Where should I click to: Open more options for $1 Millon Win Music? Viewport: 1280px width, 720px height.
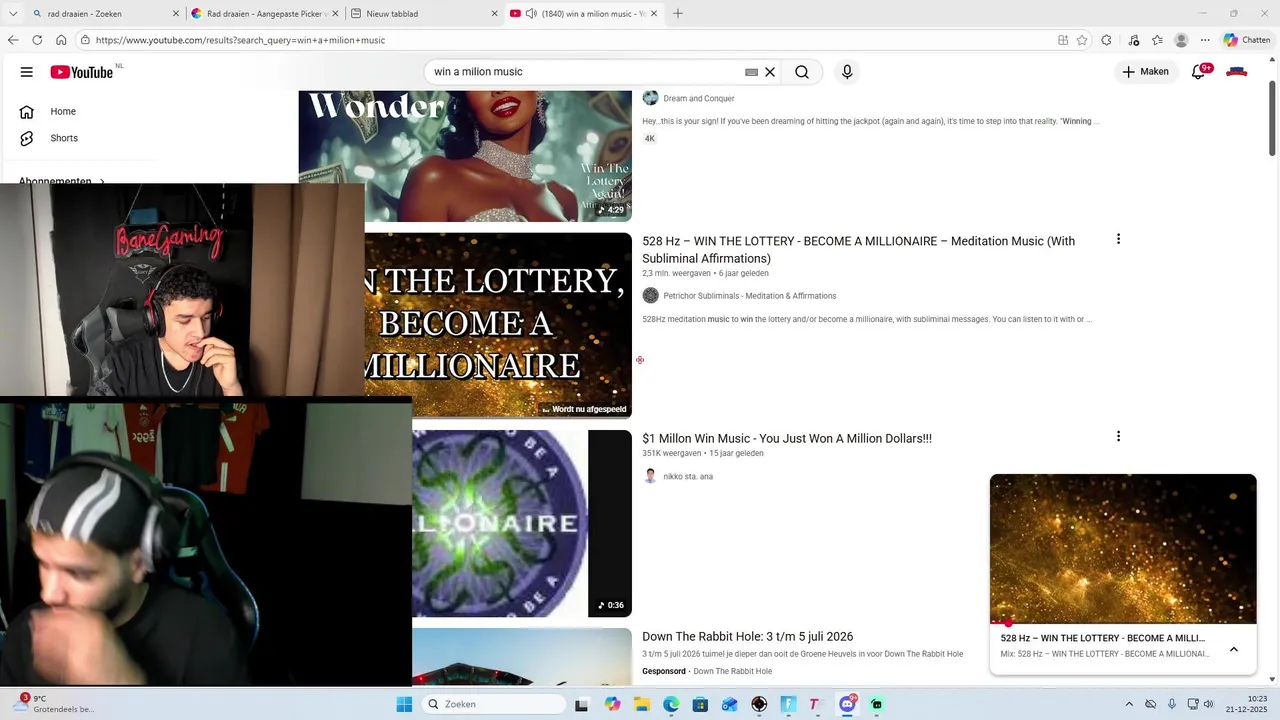pyautogui.click(x=1118, y=436)
